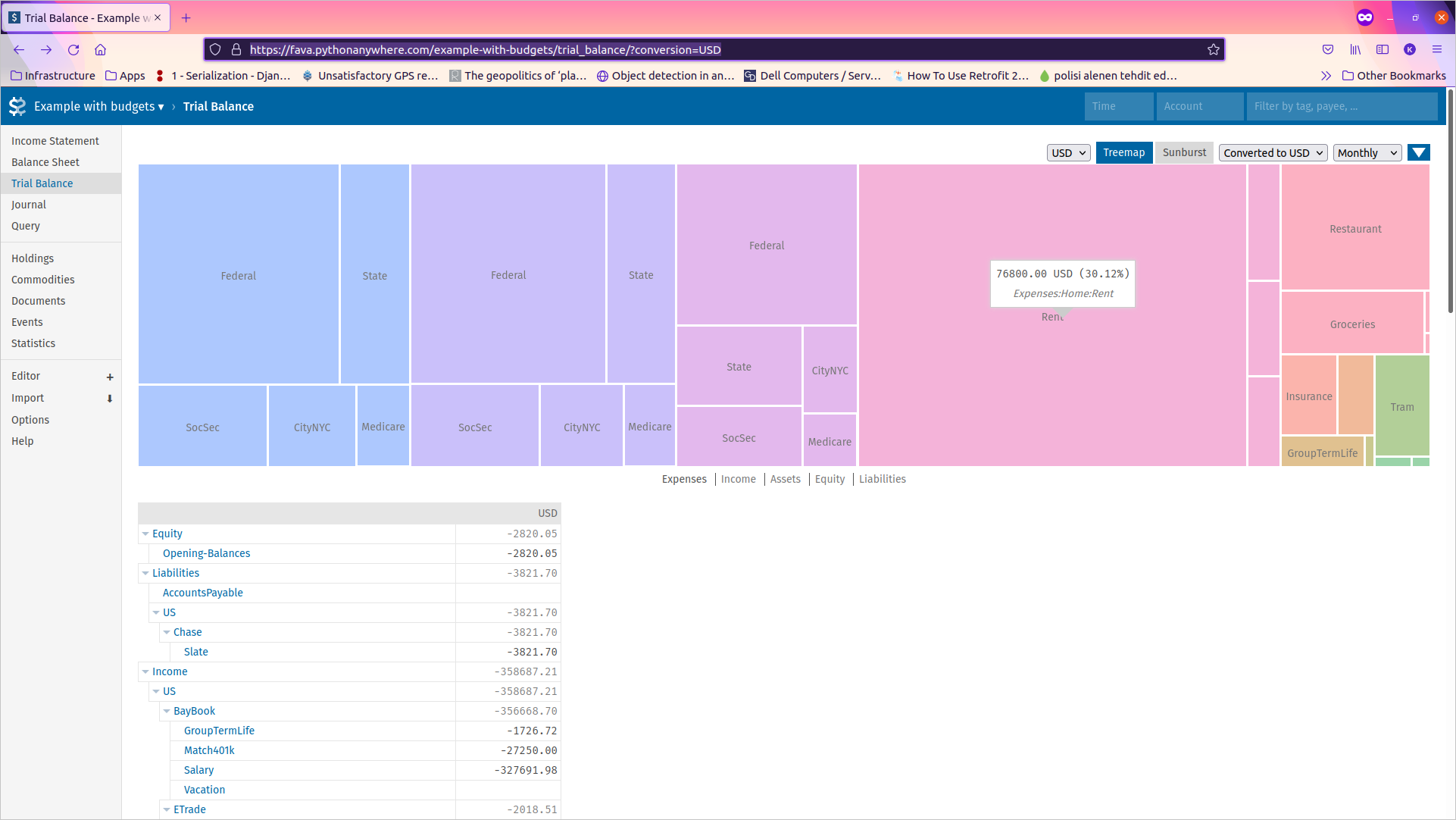Click the reload page icon
This screenshot has height=820, width=1456.
tap(73, 49)
